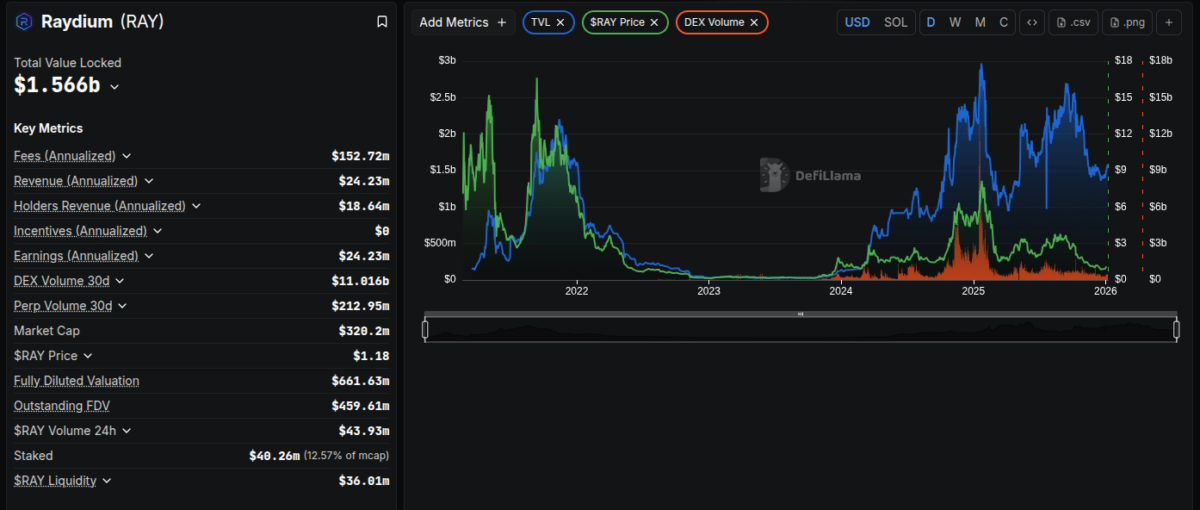
Task: Select the weekly W interval
Action: pyautogui.click(x=955, y=22)
